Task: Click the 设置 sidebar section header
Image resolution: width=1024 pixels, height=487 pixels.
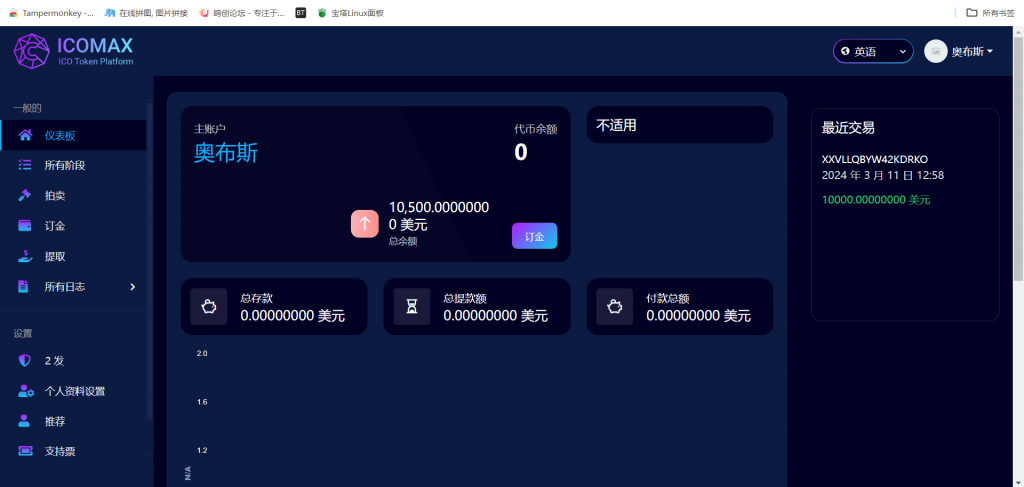Action: [x=23, y=334]
